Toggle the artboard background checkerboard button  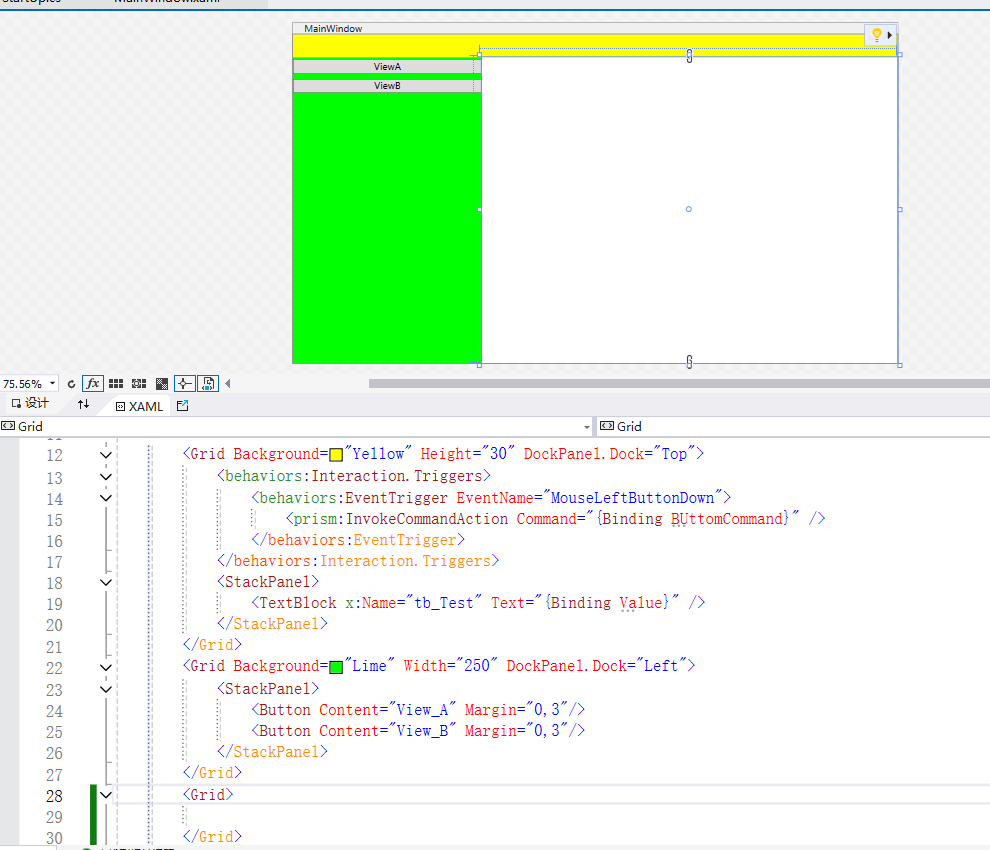(x=161, y=383)
